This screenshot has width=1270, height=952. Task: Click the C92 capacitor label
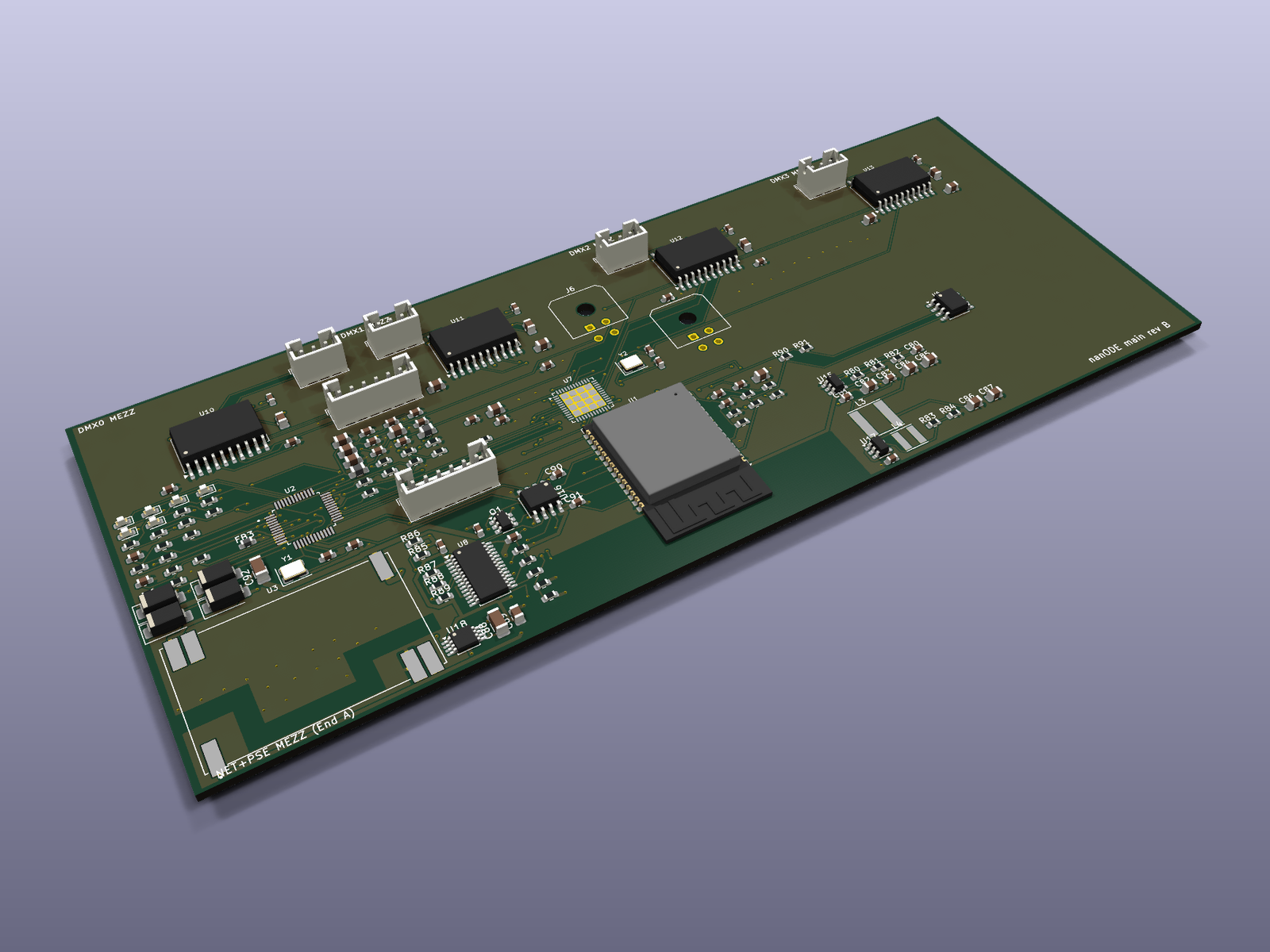[248, 577]
